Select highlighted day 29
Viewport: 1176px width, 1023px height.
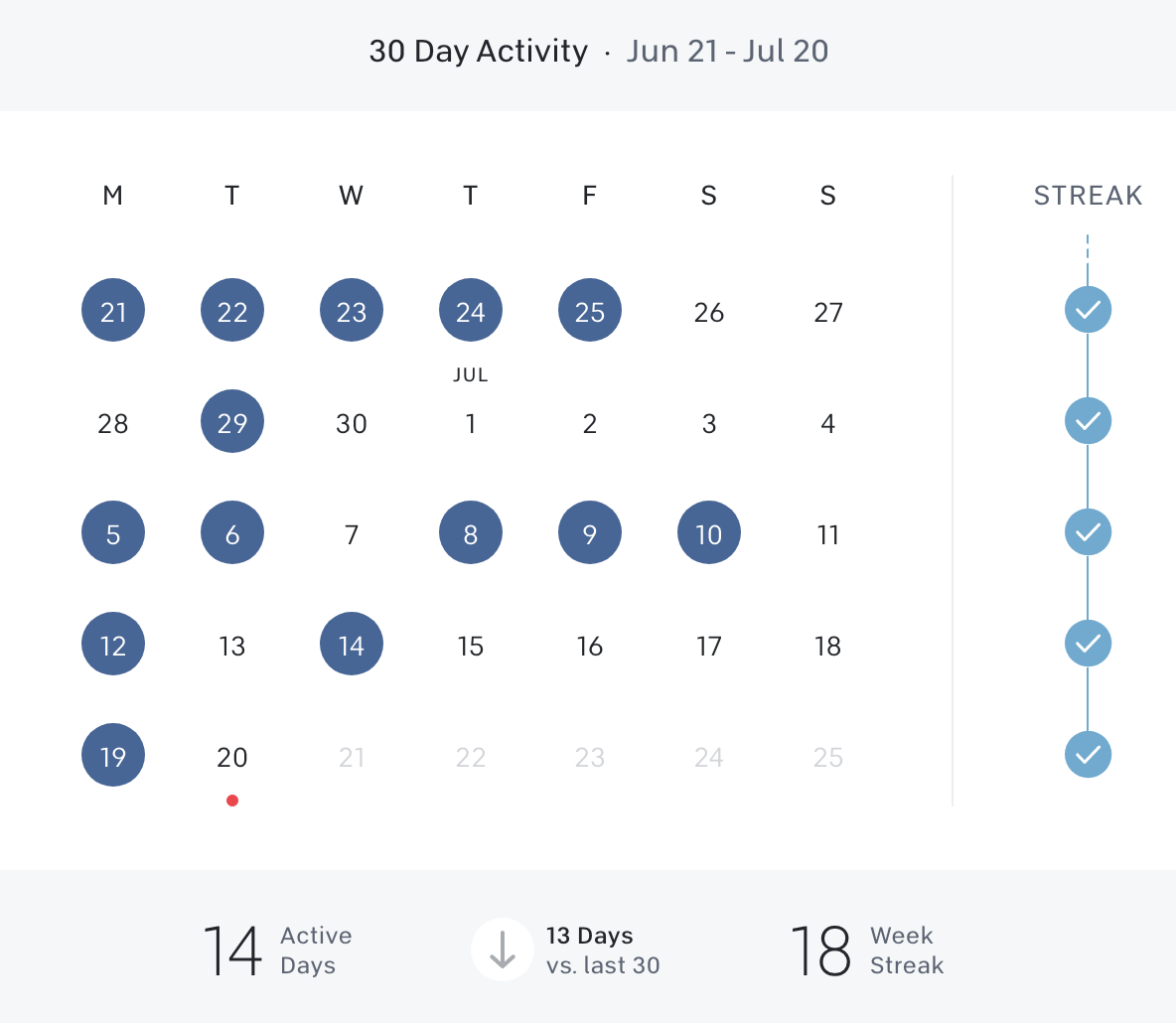tap(232, 422)
